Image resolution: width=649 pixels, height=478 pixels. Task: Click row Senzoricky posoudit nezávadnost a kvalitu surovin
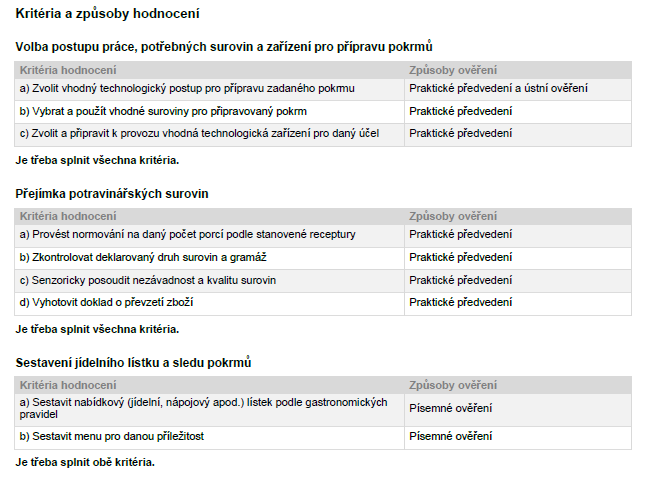[323, 281]
